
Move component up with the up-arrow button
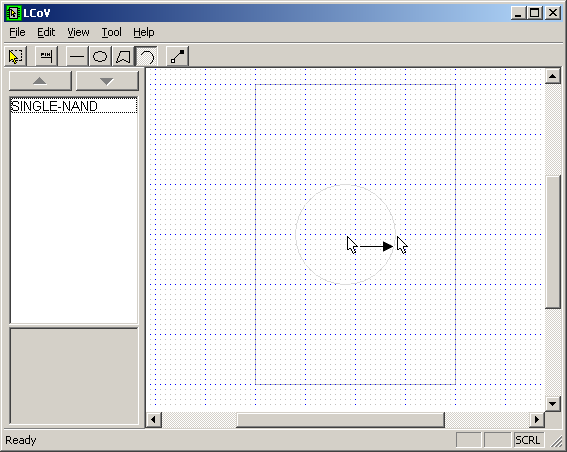(40, 81)
